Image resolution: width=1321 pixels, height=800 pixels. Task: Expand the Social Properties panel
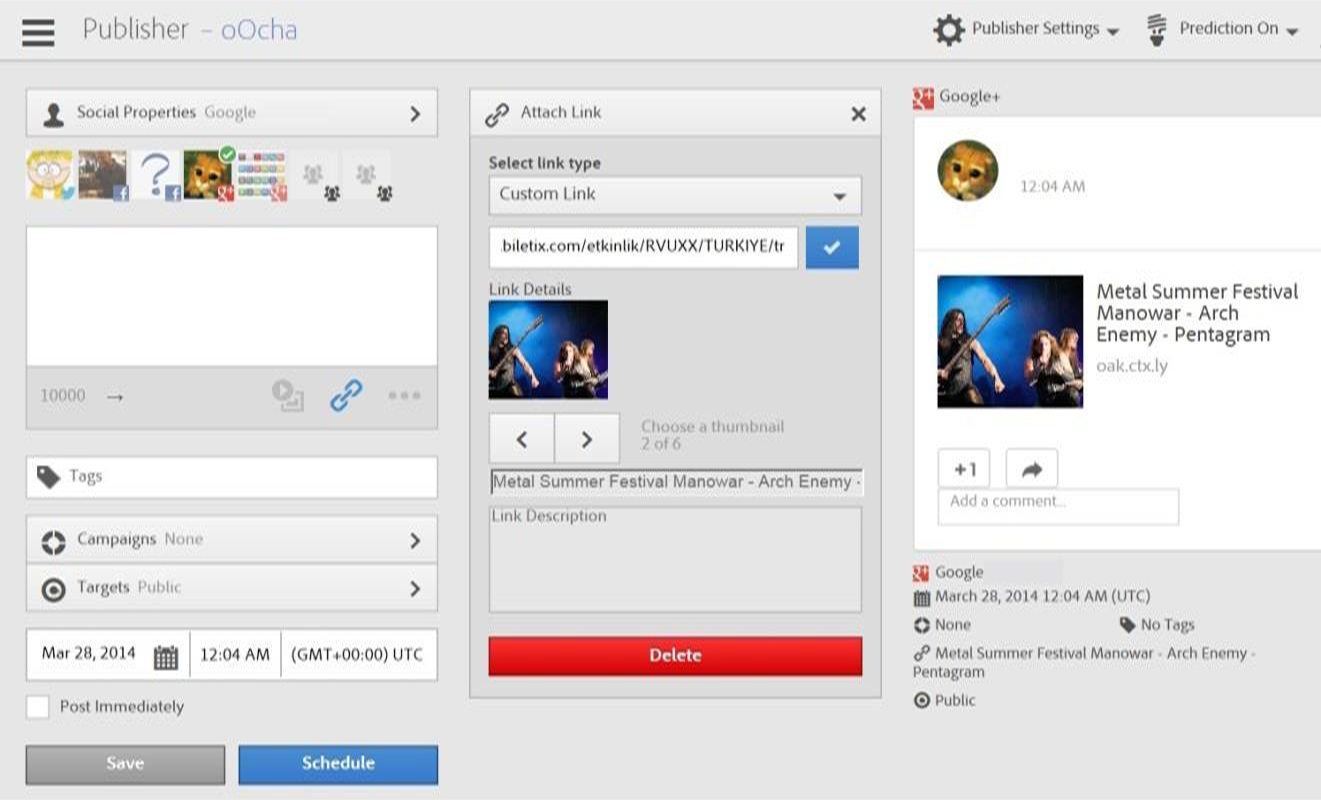click(231, 113)
